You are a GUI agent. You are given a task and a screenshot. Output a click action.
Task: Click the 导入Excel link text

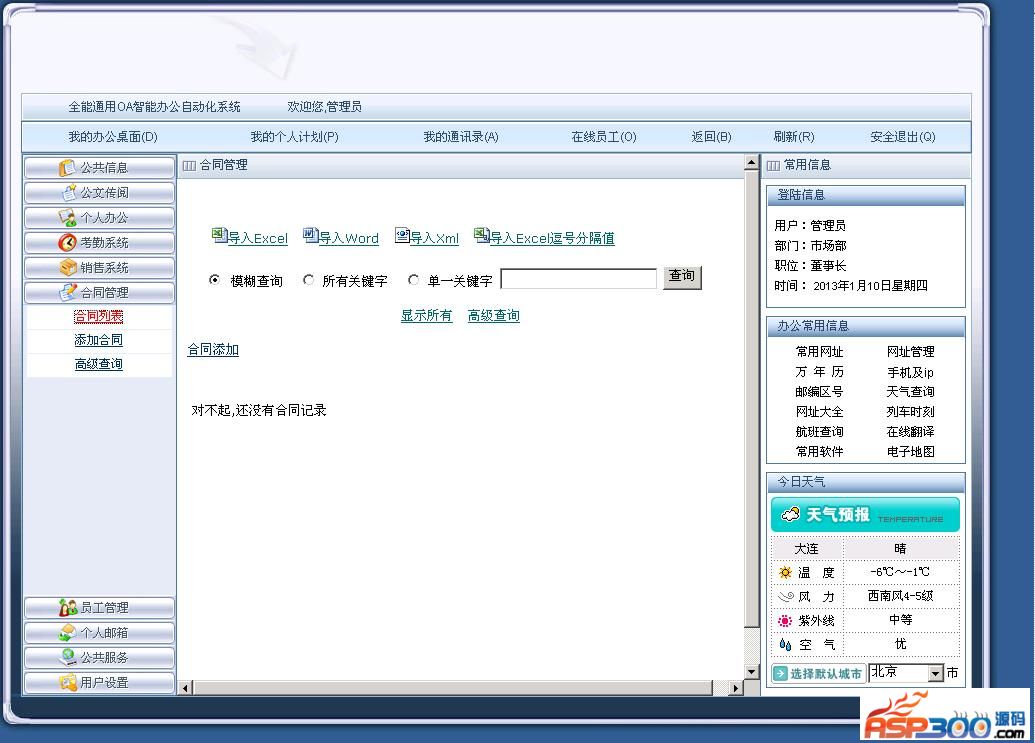click(x=258, y=238)
